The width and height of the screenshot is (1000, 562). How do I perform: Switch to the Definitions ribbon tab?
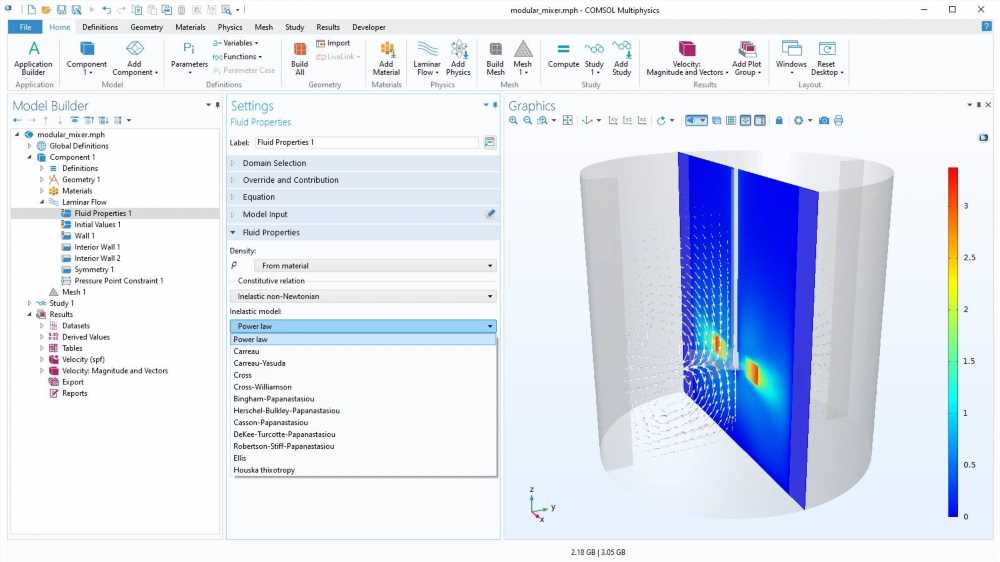point(100,27)
